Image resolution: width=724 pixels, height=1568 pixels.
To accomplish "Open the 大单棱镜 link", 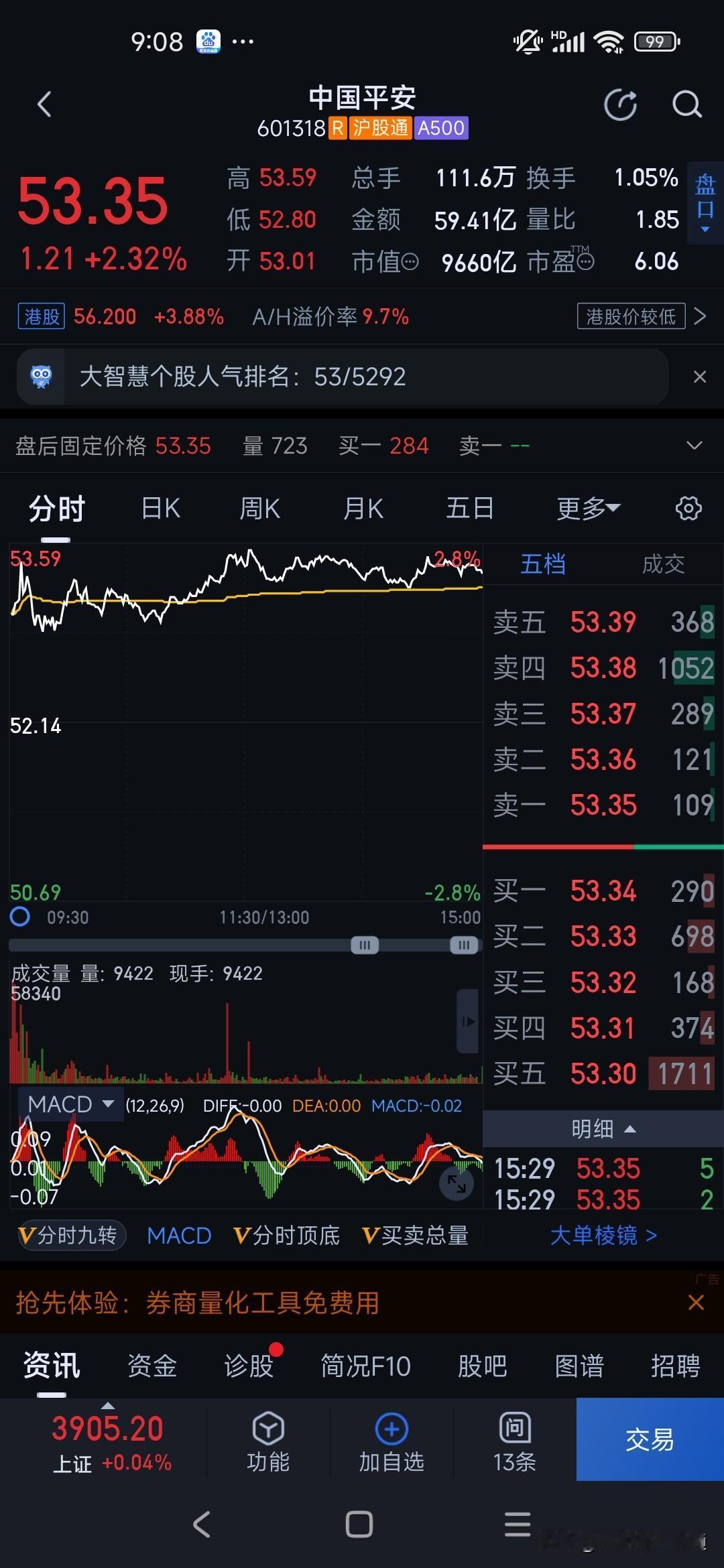I will click(603, 1235).
